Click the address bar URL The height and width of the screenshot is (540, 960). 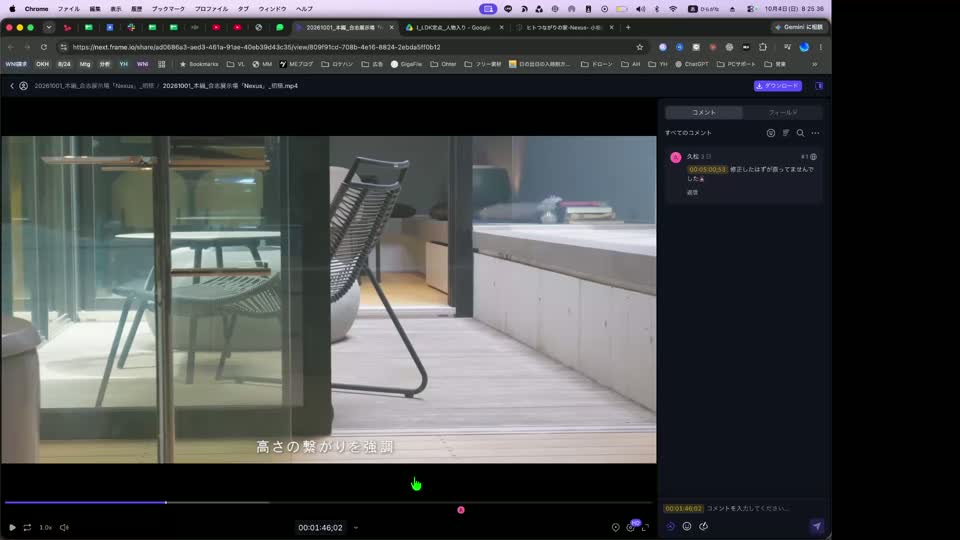[256, 47]
